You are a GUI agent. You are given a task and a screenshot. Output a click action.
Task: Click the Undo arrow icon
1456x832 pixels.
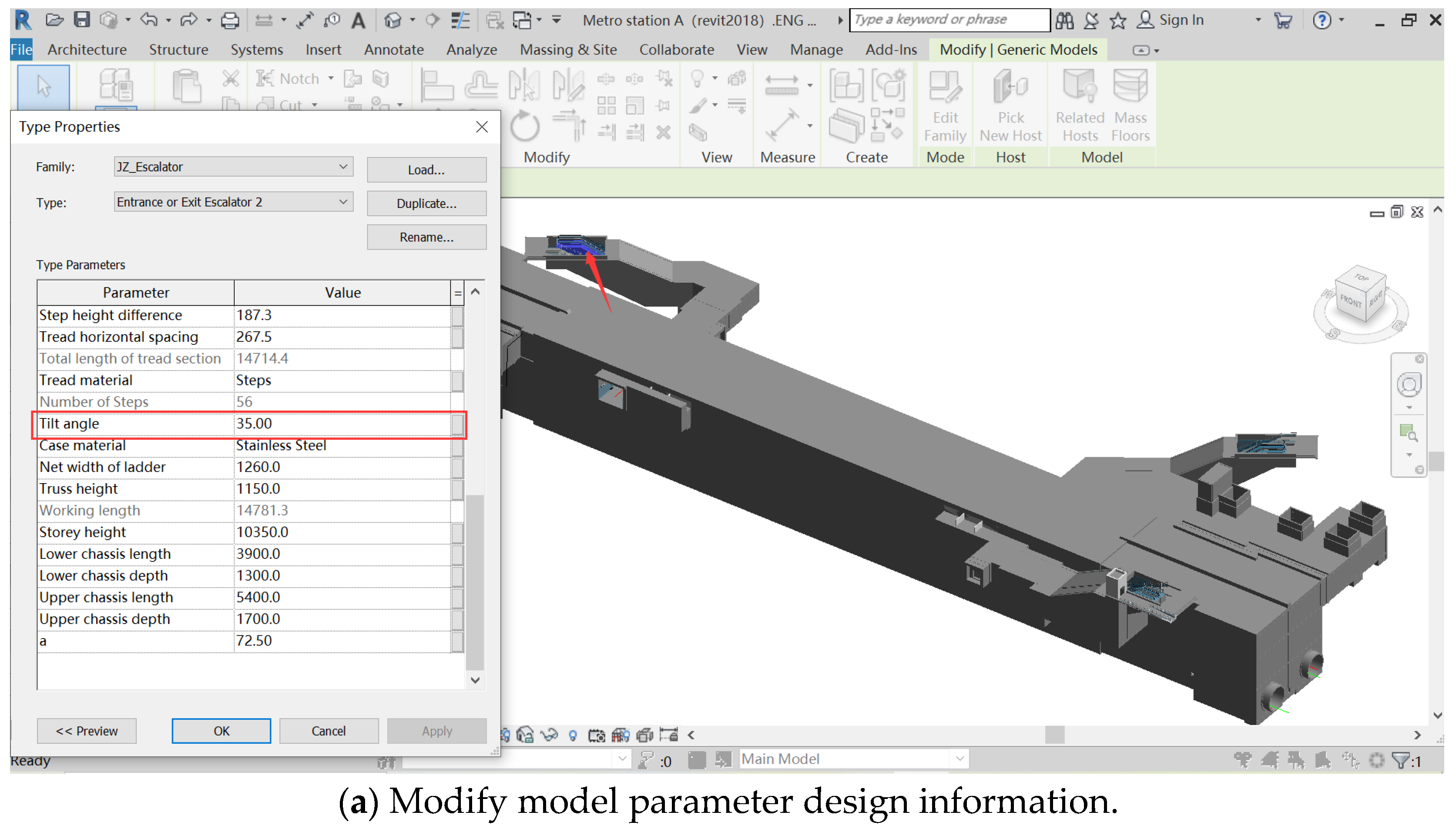click(x=149, y=20)
